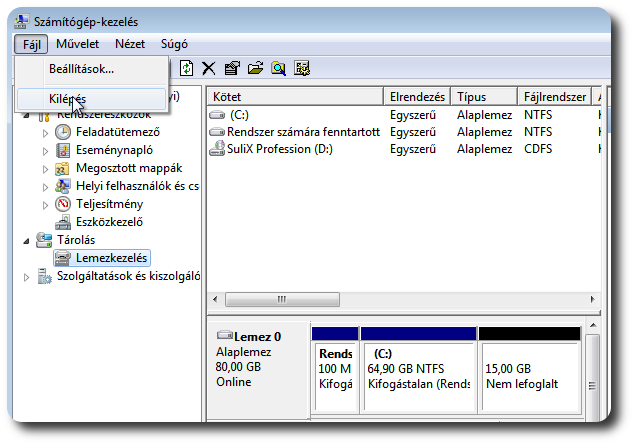Expand the Teljesítmény node

point(45,205)
